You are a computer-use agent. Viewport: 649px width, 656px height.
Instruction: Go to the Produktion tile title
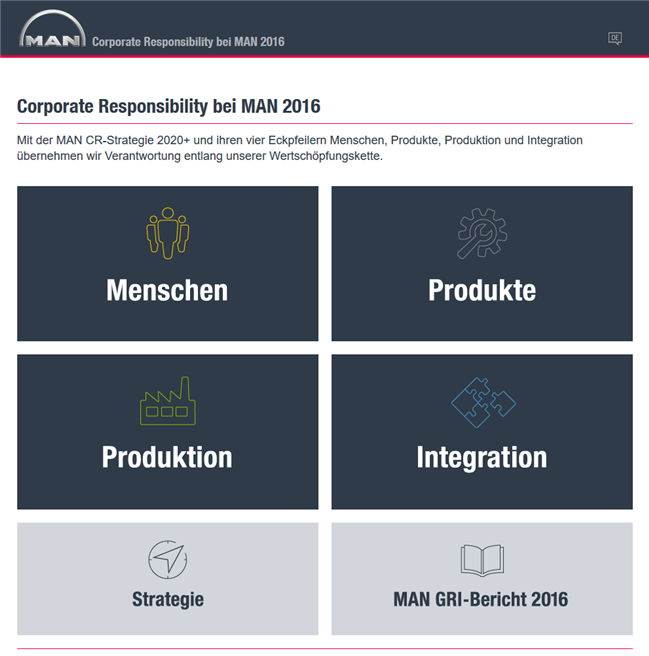[x=167, y=457]
